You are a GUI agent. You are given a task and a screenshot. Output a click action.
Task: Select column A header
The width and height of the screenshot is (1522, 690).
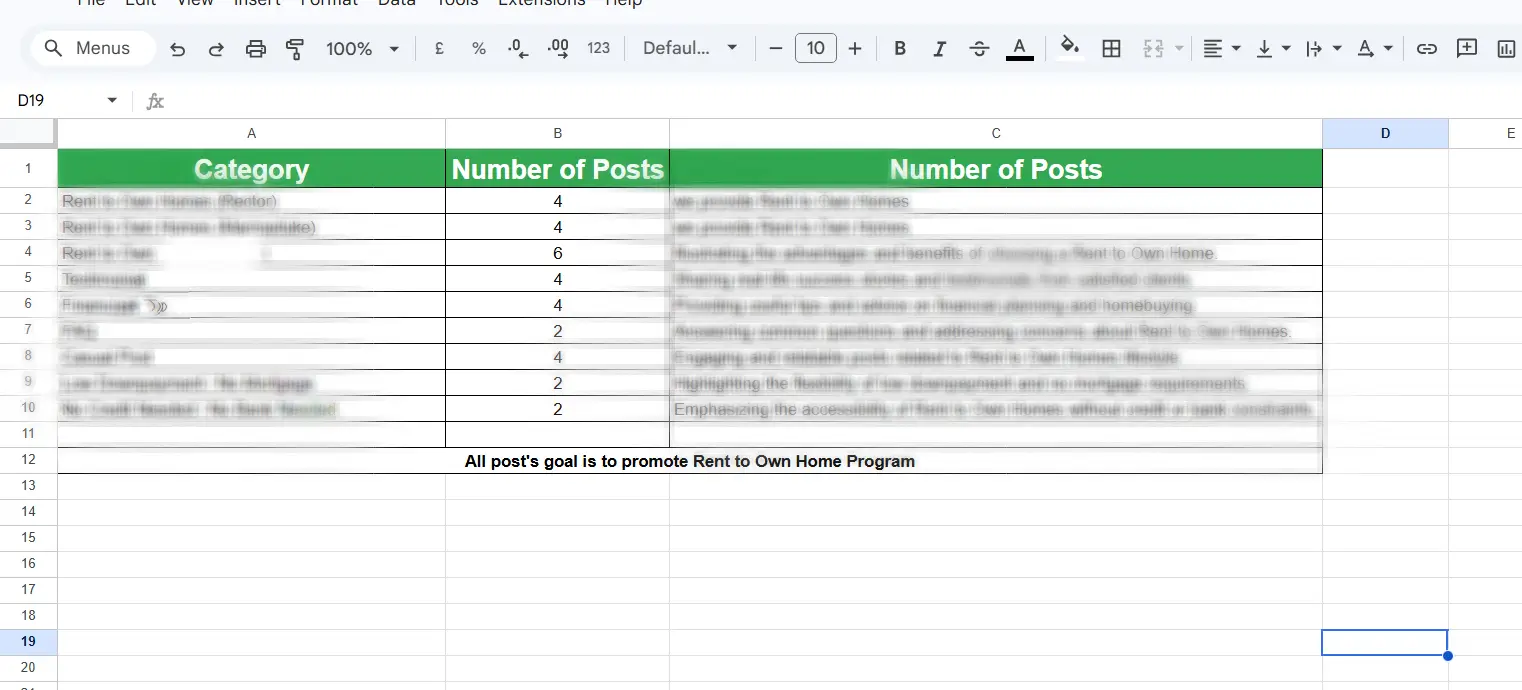coord(251,133)
